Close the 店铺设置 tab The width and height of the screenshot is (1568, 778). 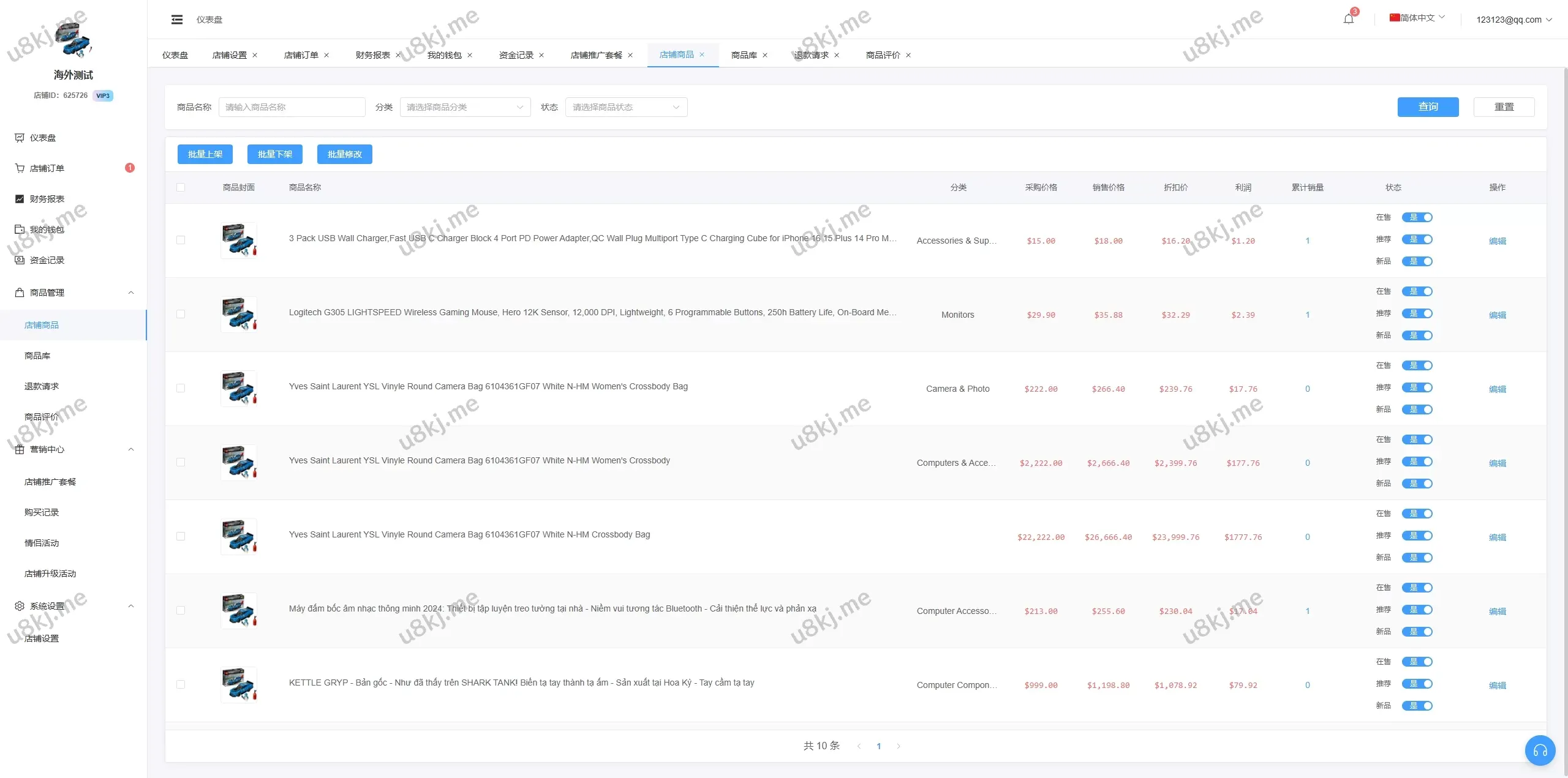coord(255,55)
